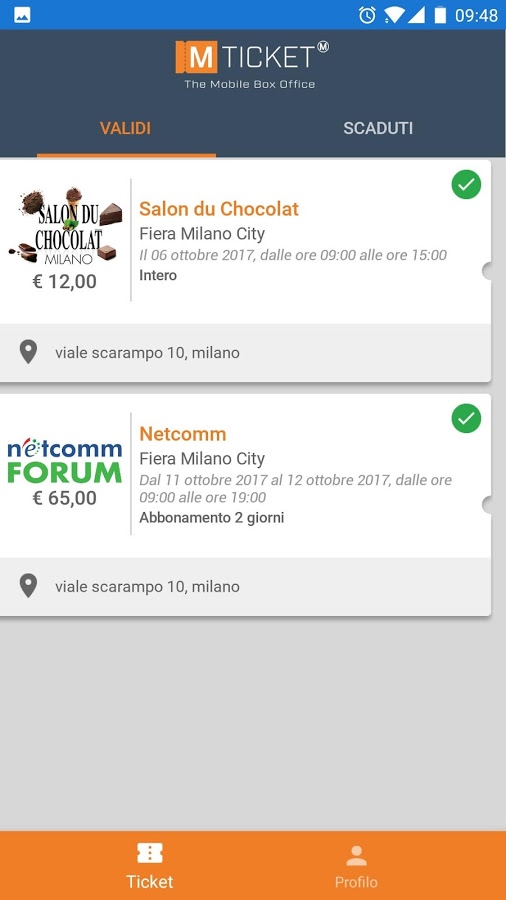This screenshot has height=900, width=506.
Task: Tap location pin on Salon du Chocolat card
Action: [x=28, y=352]
